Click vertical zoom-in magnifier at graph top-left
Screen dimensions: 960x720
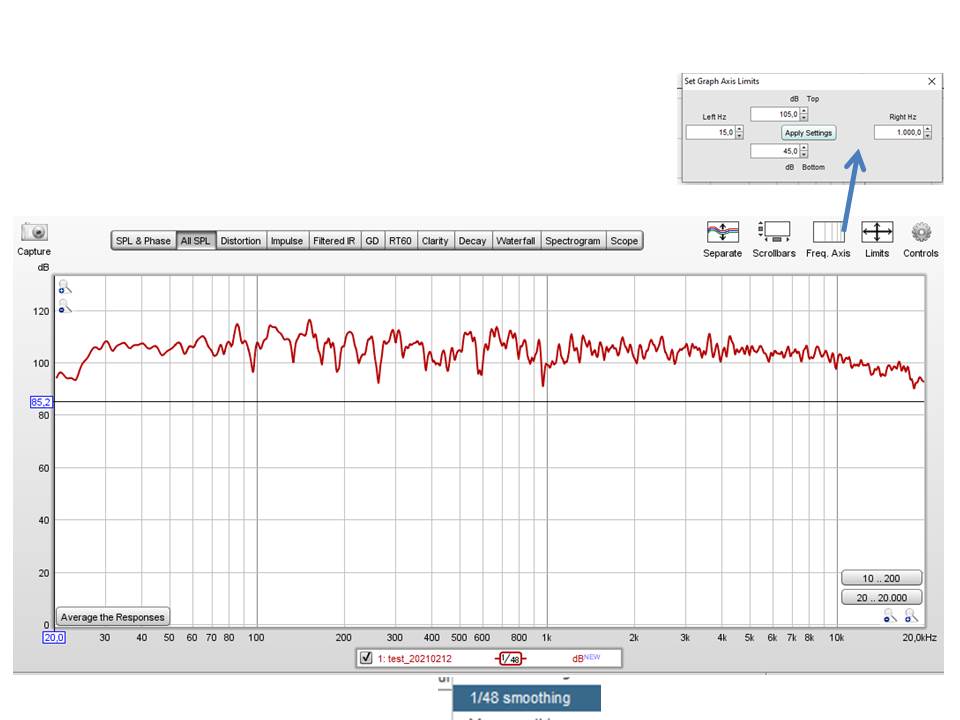65,288
